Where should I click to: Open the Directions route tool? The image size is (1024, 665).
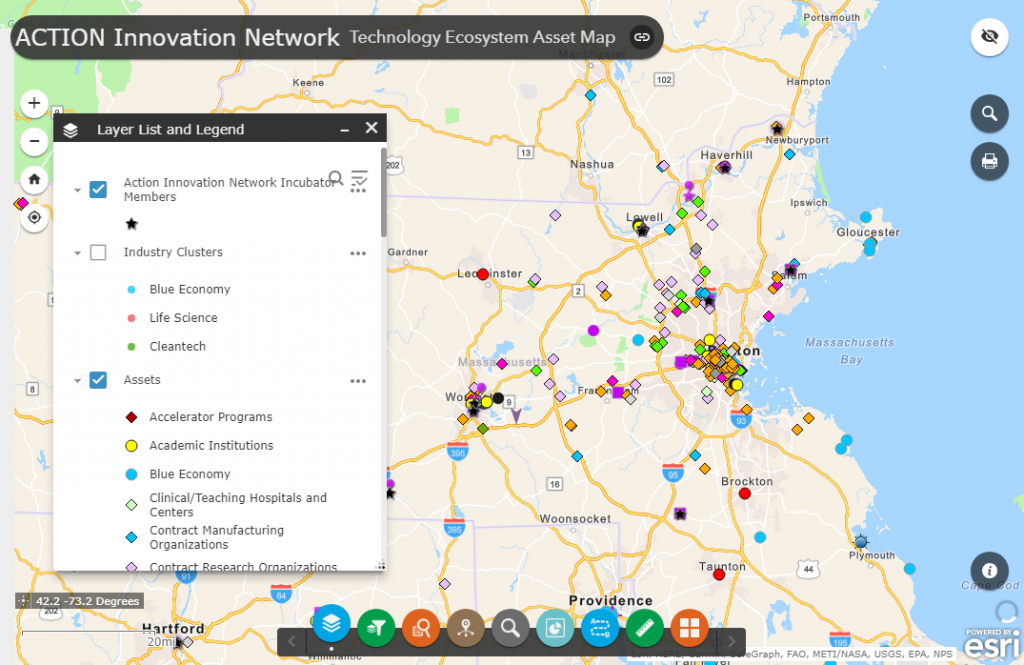(x=600, y=628)
